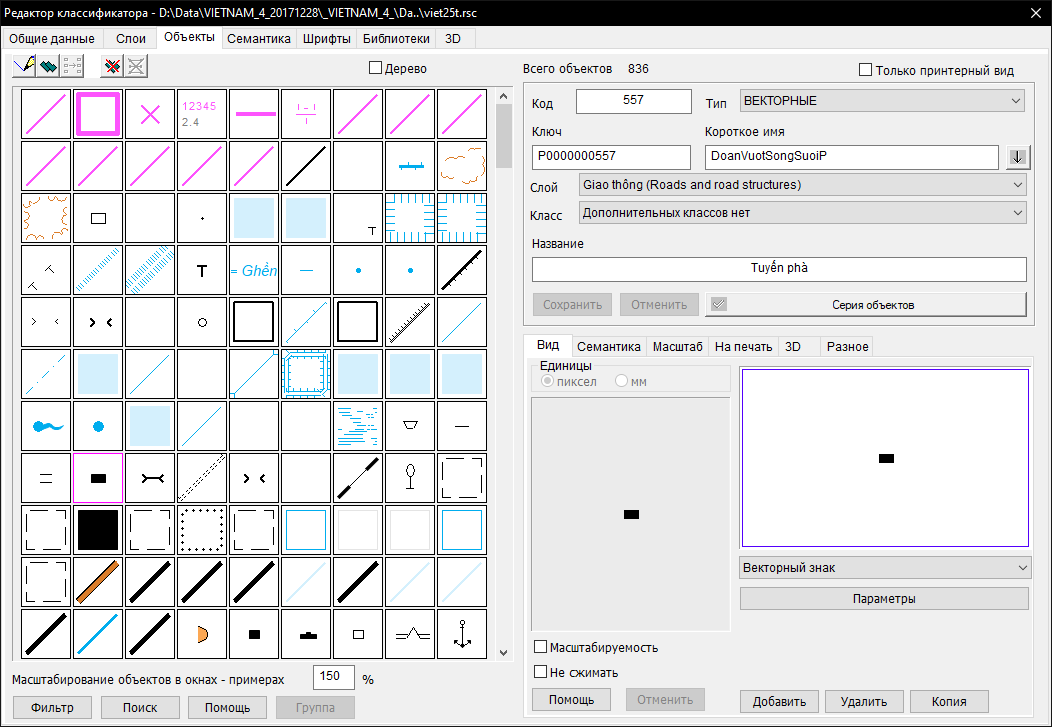Screen dimensions: 1052x727
Task: Open the Тип dropdown showing ВЕКТОРНЫЕ
Action: pyautogui.click(x=882, y=101)
